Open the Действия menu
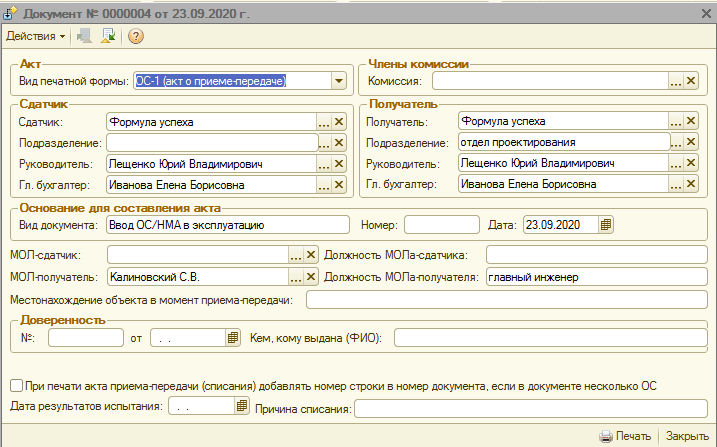The height and width of the screenshot is (447, 717). point(36,37)
